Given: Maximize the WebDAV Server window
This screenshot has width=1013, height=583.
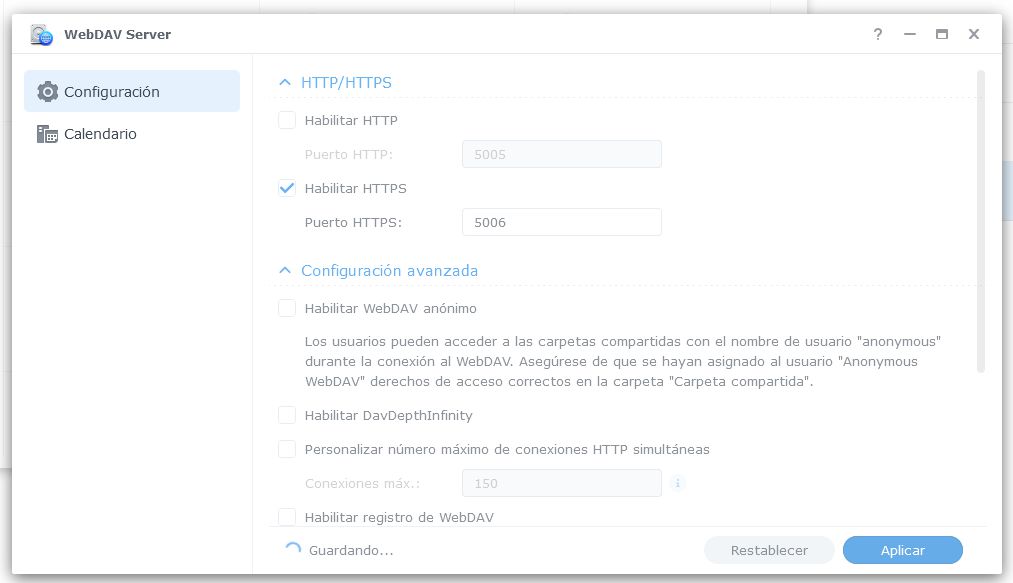Looking at the screenshot, I should click(x=941, y=34).
